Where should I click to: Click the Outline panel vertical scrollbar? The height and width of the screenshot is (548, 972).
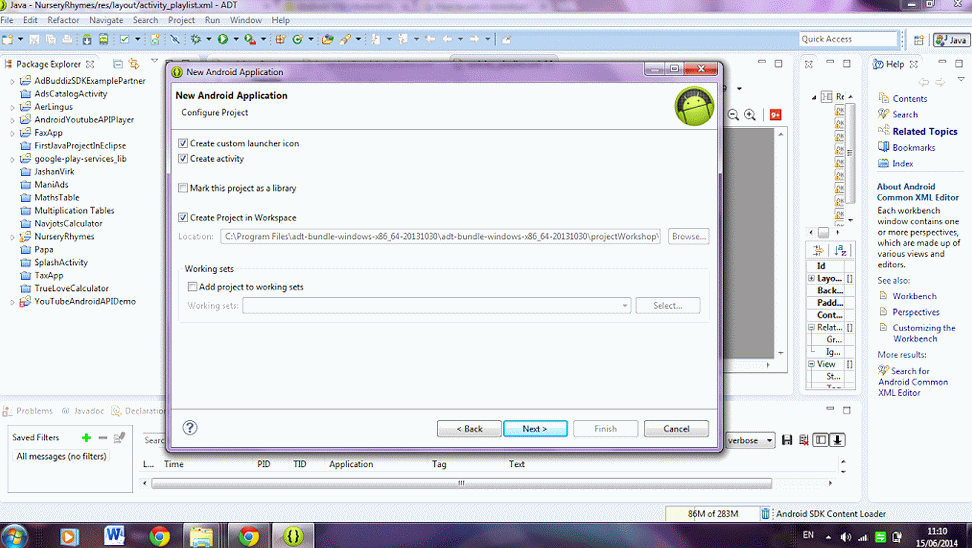(x=850, y=153)
